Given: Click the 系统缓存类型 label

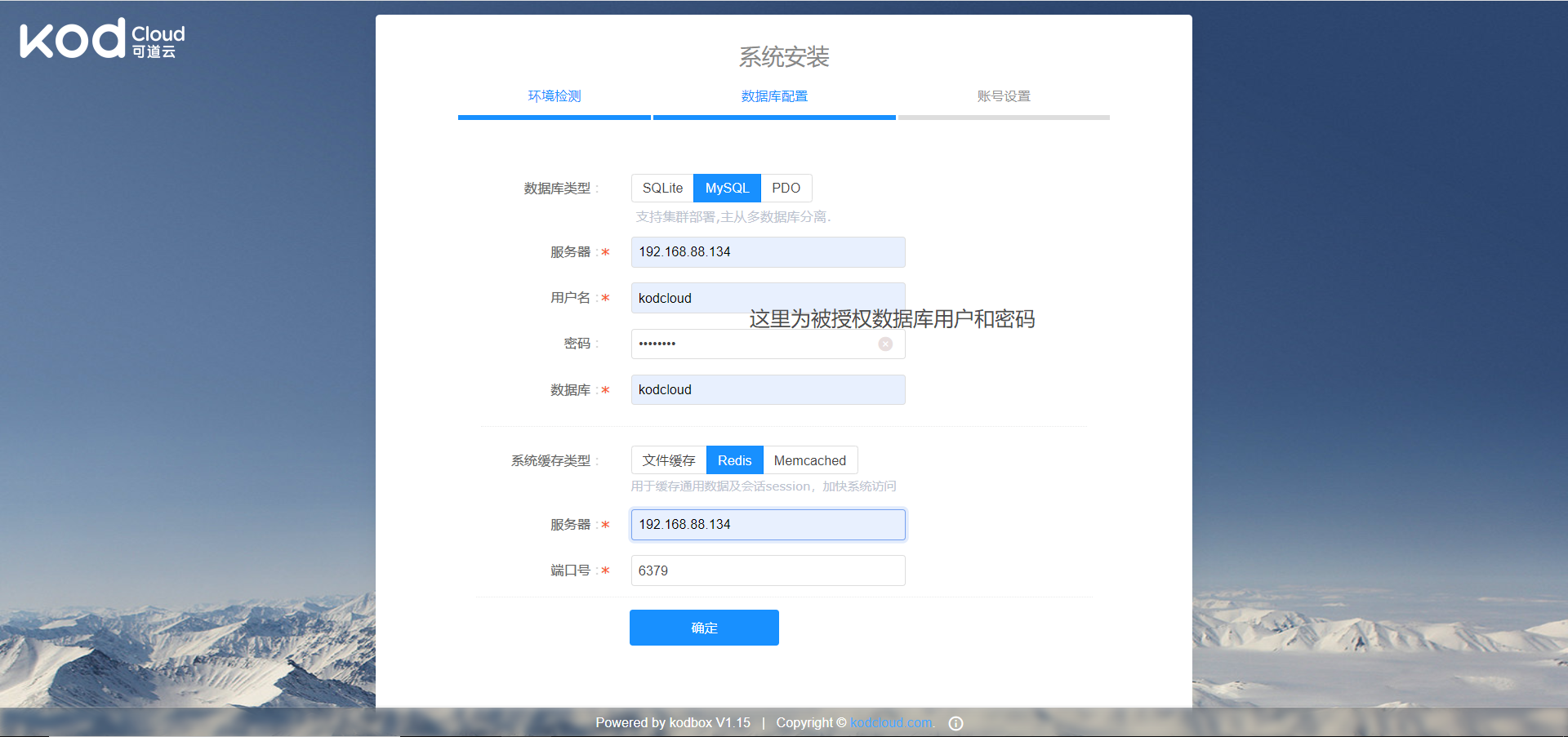Looking at the screenshot, I should pyautogui.click(x=550, y=461).
